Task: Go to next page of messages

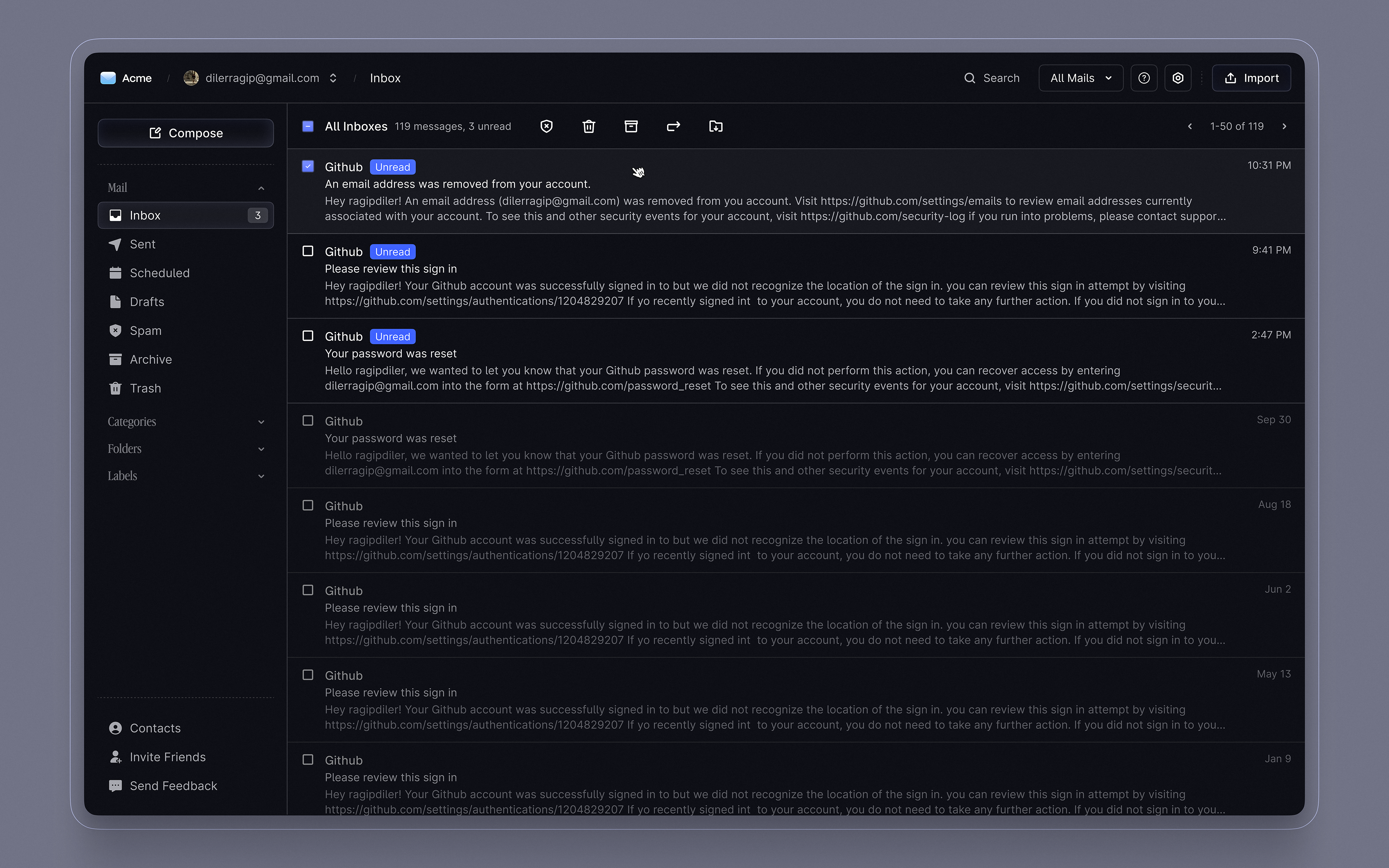Action: click(1285, 126)
